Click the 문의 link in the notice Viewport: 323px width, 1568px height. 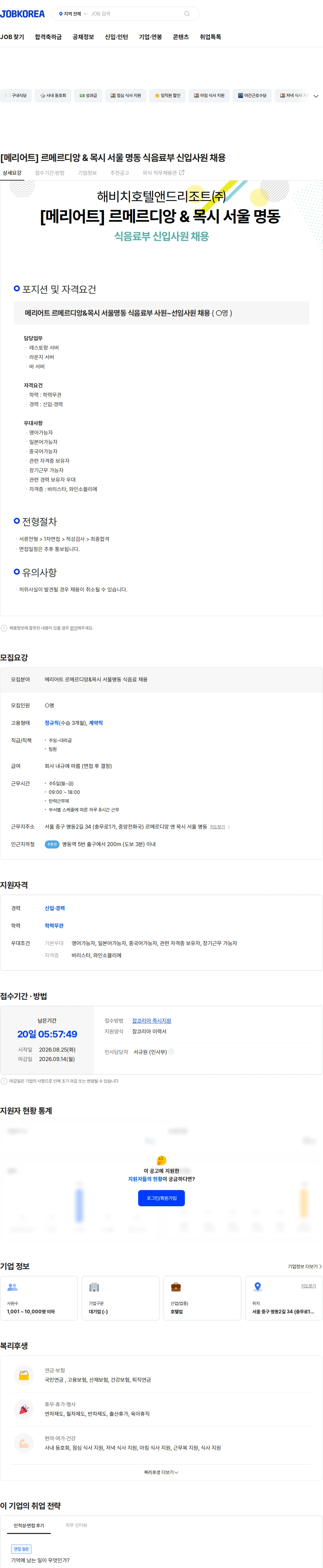click(x=73, y=628)
